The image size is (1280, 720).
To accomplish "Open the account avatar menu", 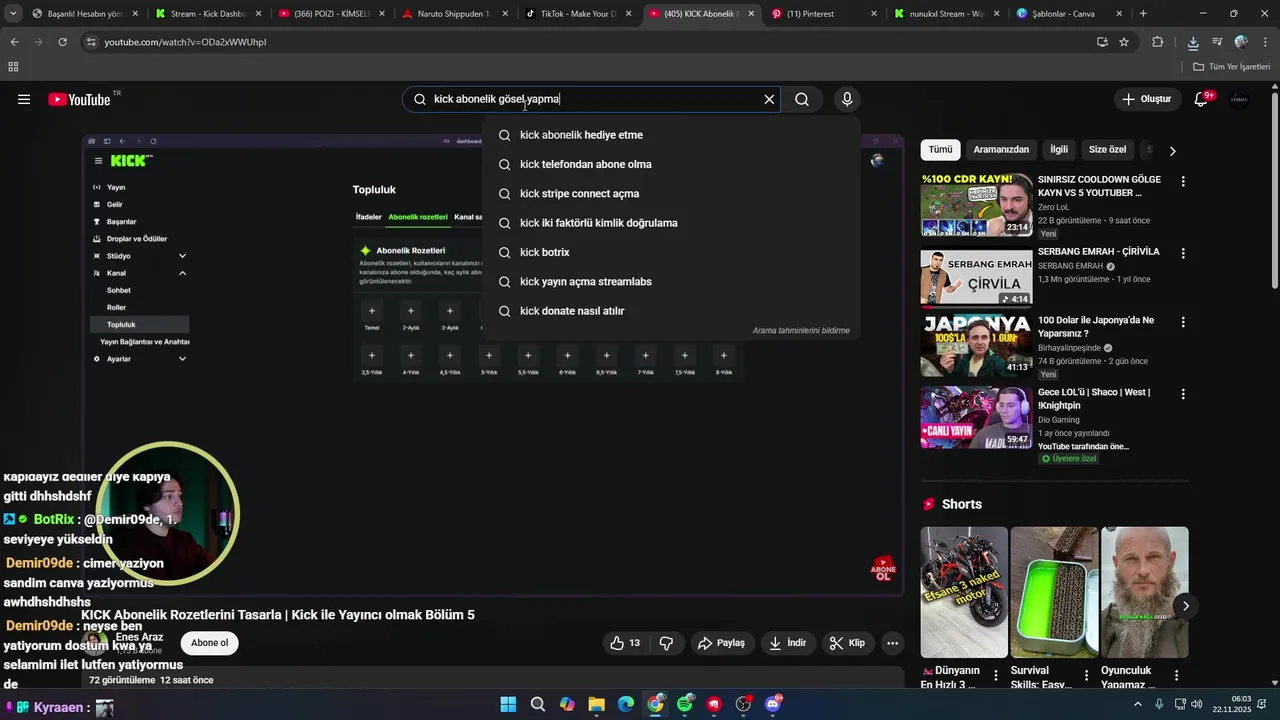I will 1239,99.
